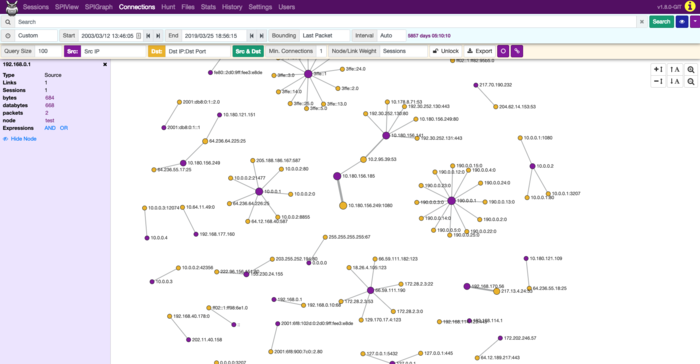Click the node distance increase icon
Viewport: 700px width, 364px height.
658,70
